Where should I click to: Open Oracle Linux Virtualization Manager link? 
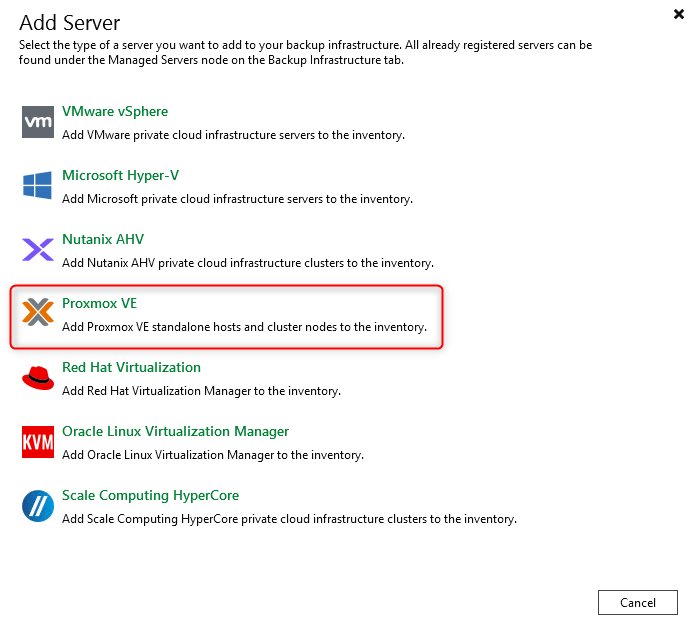(175, 431)
